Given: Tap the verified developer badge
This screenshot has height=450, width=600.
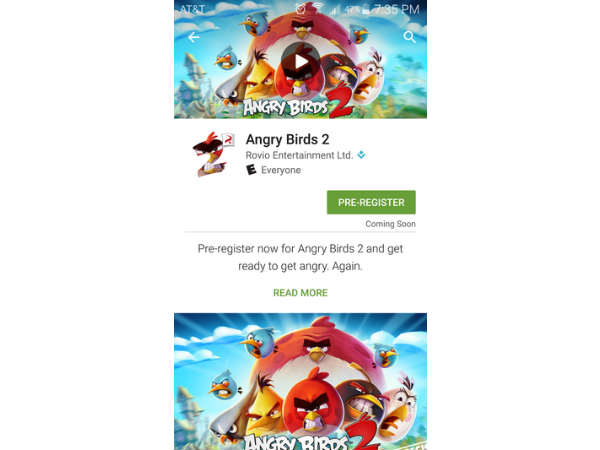Looking at the screenshot, I should point(361,155).
